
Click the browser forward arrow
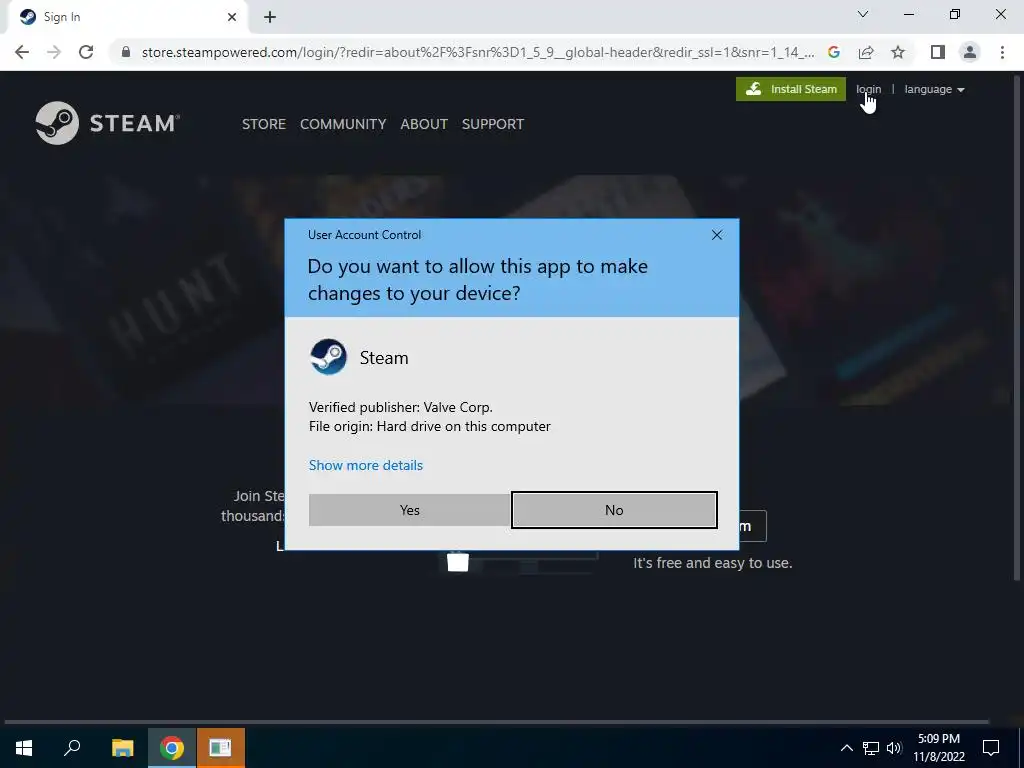pos(54,52)
